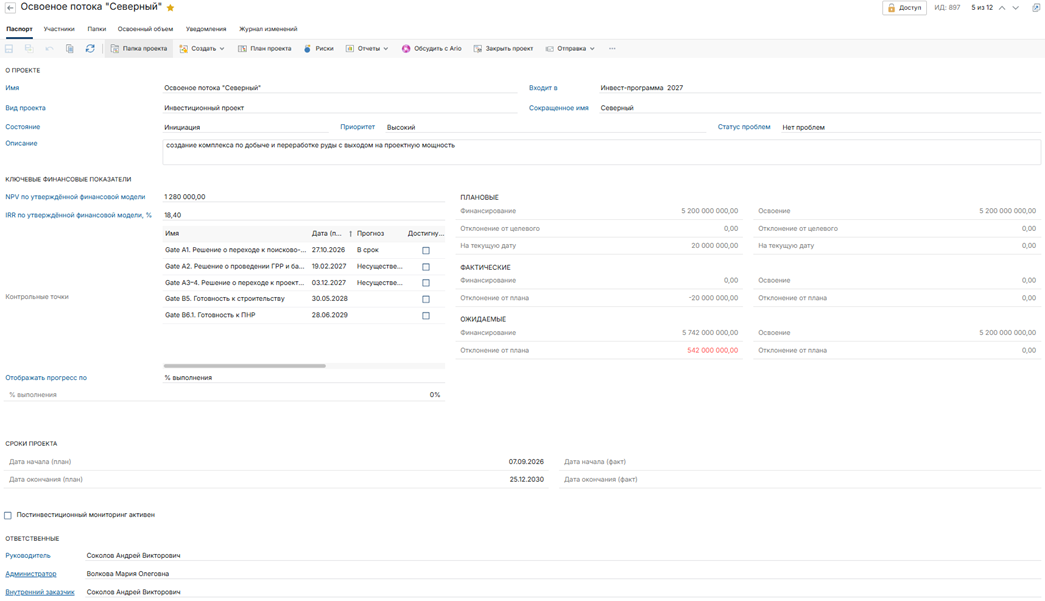Viewport: 1045px width, 601px height.
Task: Click the save and close icon
Action: 29,49
